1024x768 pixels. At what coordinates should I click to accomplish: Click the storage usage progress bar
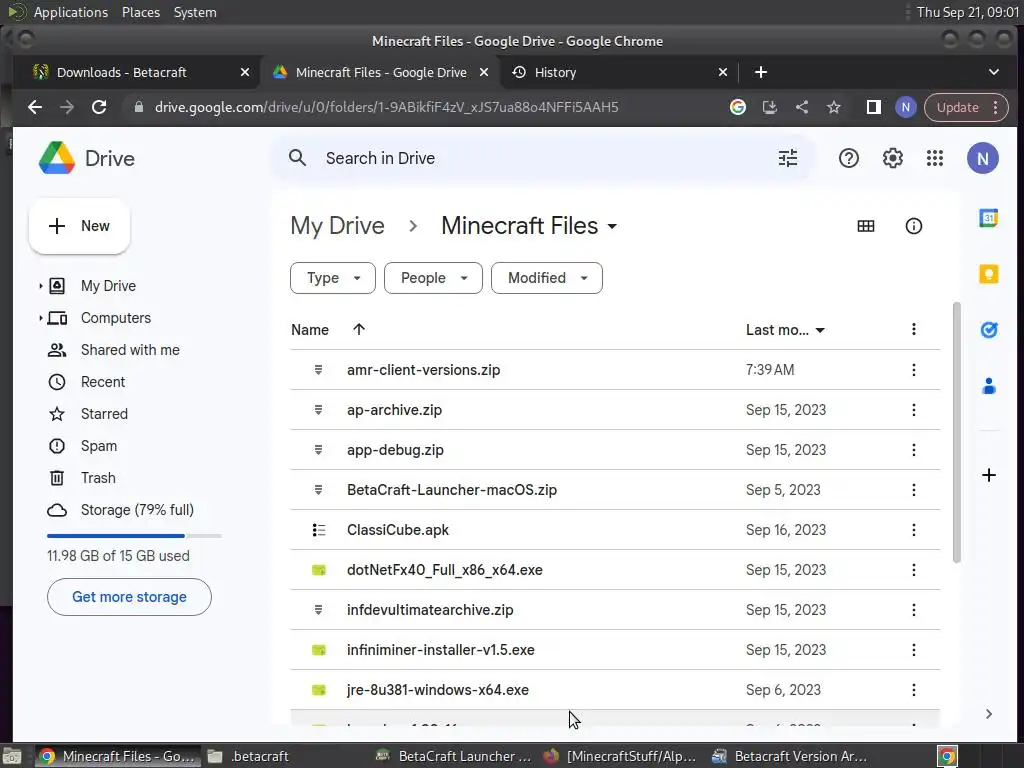(134, 536)
